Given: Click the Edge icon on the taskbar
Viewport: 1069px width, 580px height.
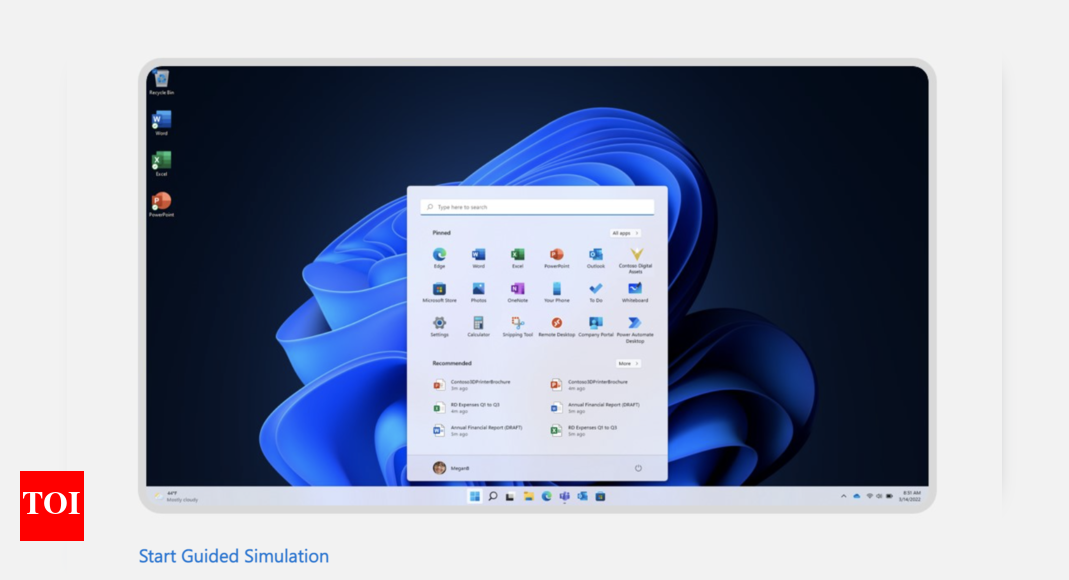Looking at the screenshot, I should tap(546, 496).
